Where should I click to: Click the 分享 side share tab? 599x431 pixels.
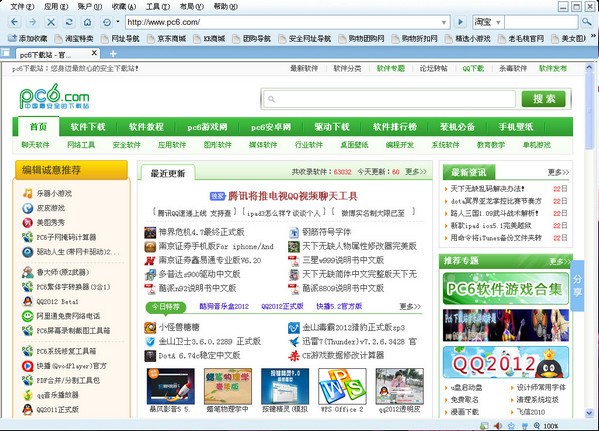[577, 285]
